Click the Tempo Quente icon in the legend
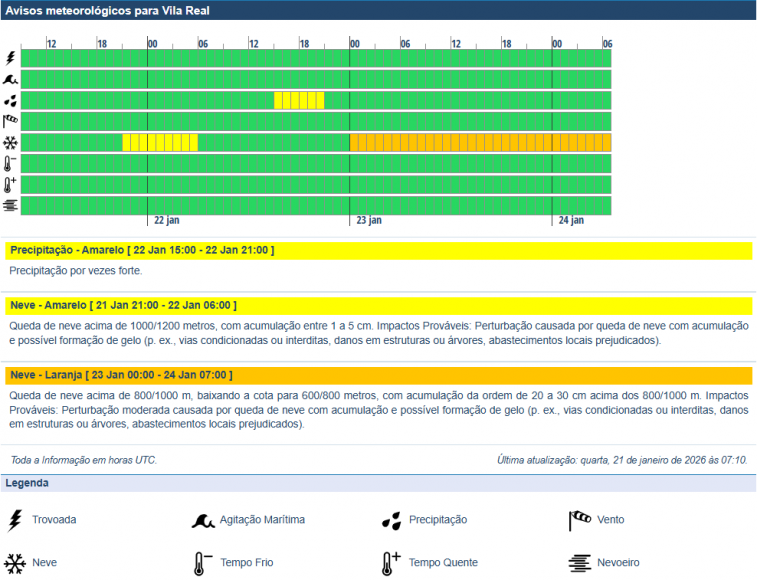The width and height of the screenshot is (757, 580). (391, 563)
